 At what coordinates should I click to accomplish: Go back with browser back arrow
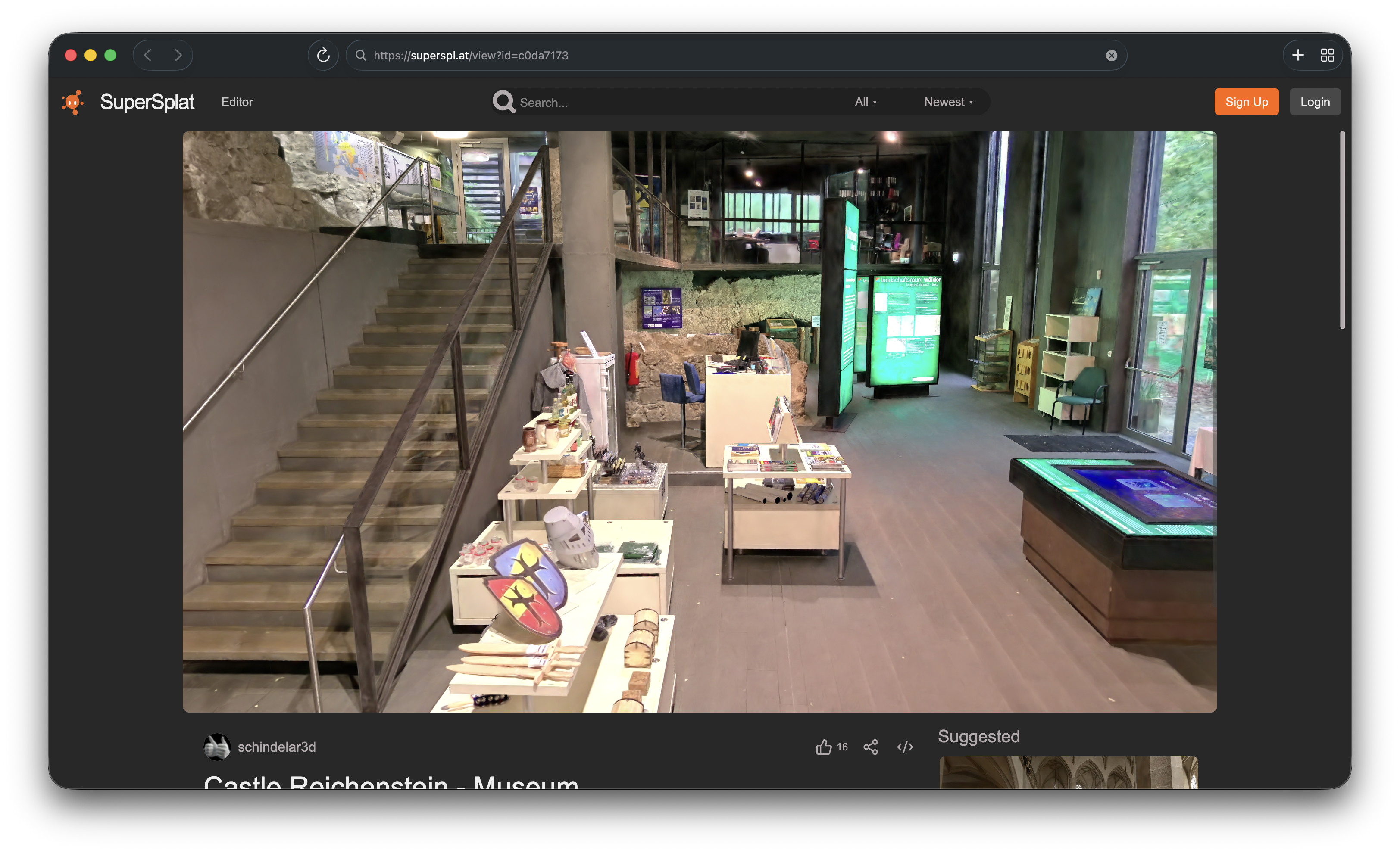(148, 55)
